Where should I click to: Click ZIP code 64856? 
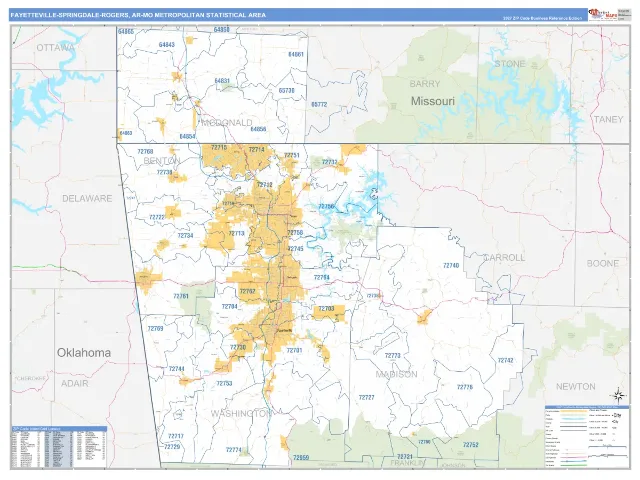tap(258, 129)
